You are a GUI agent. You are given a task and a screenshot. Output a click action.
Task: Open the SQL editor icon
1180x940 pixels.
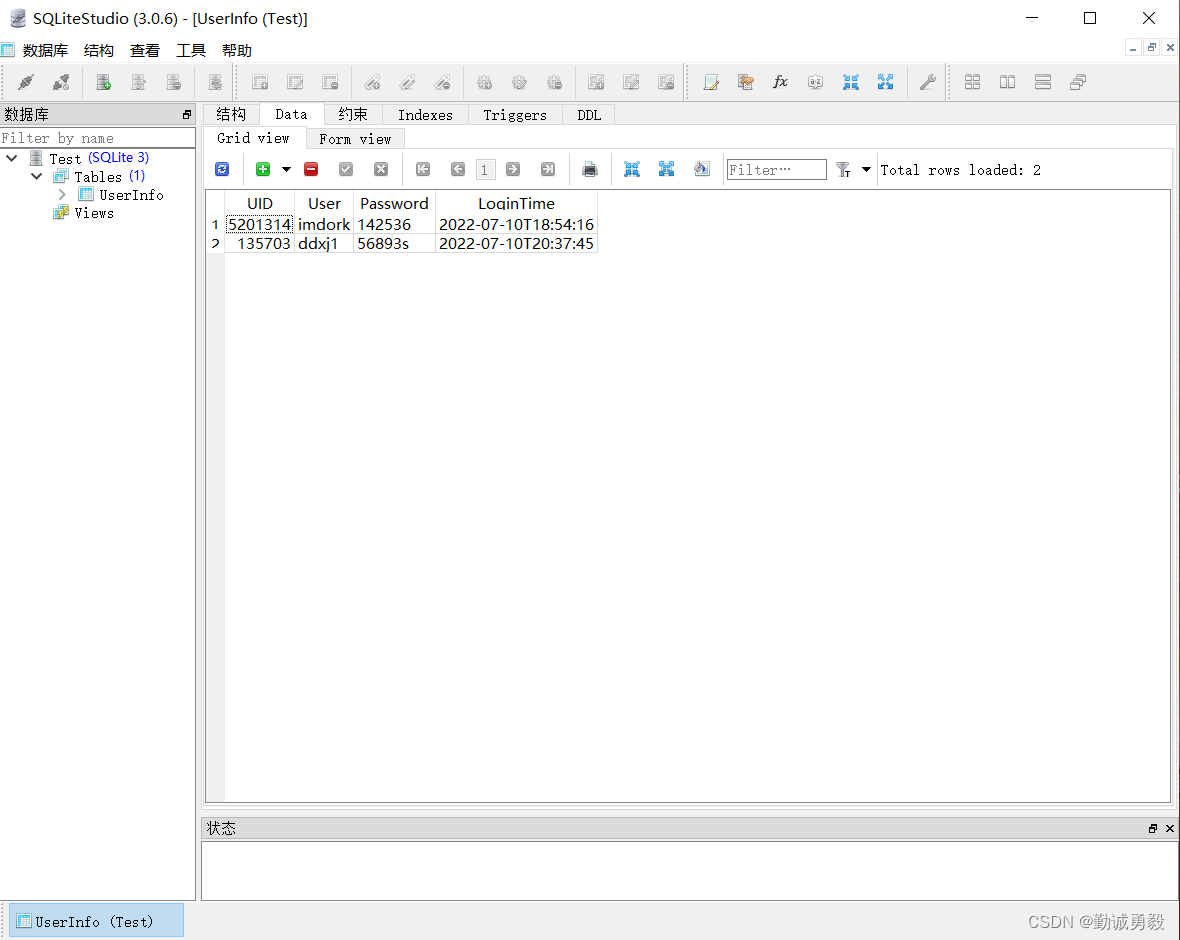(711, 82)
